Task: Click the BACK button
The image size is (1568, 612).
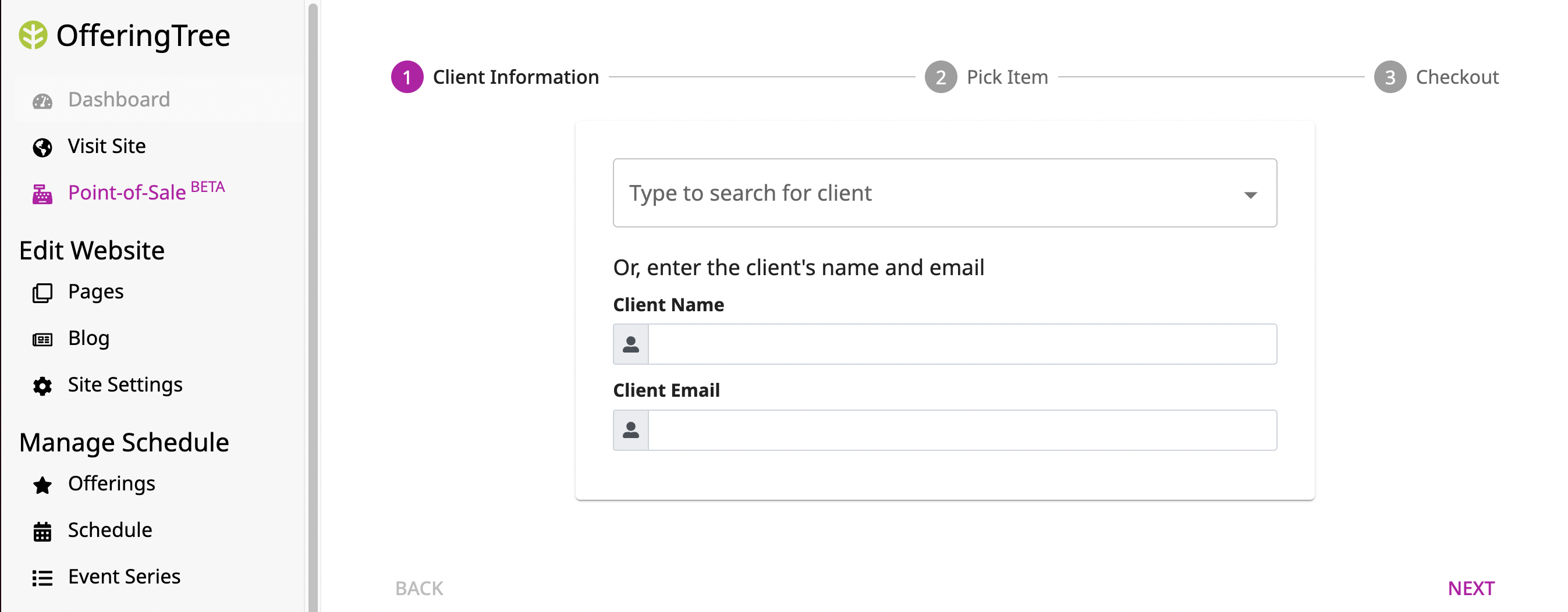Action: tap(419, 588)
